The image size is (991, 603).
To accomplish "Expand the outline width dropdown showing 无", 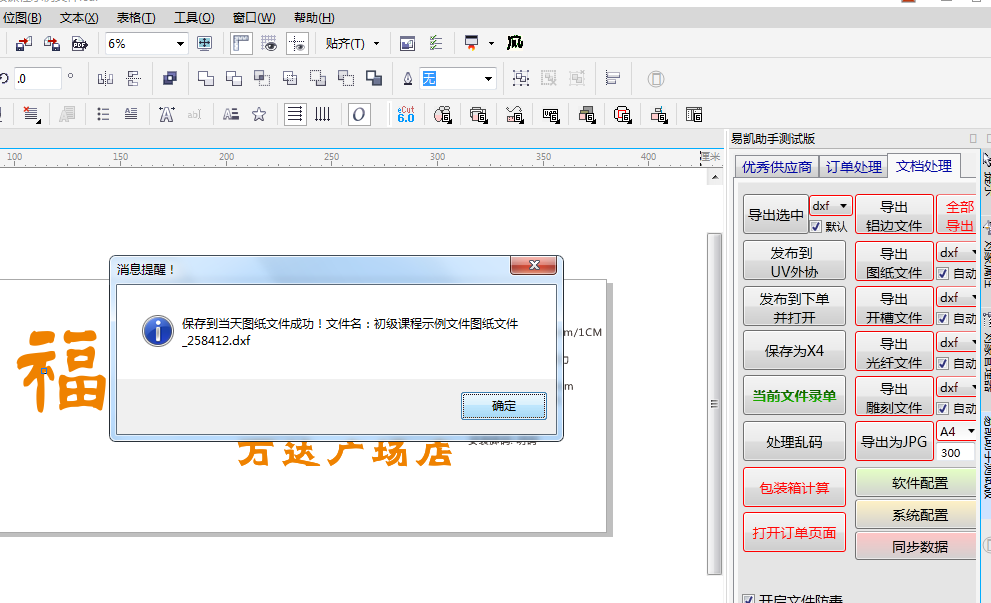I will (488, 78).
